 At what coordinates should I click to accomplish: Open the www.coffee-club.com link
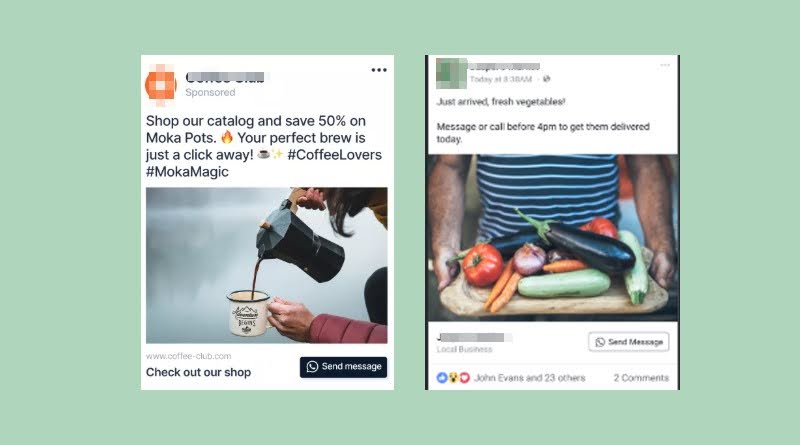click(x=188, y=356)
